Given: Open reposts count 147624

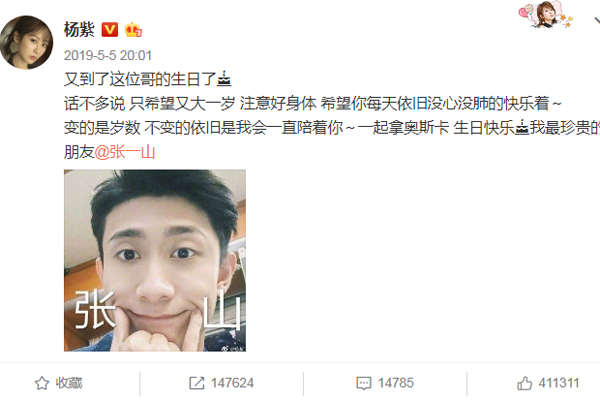Looking at the screenshot, I should point(232,383).
